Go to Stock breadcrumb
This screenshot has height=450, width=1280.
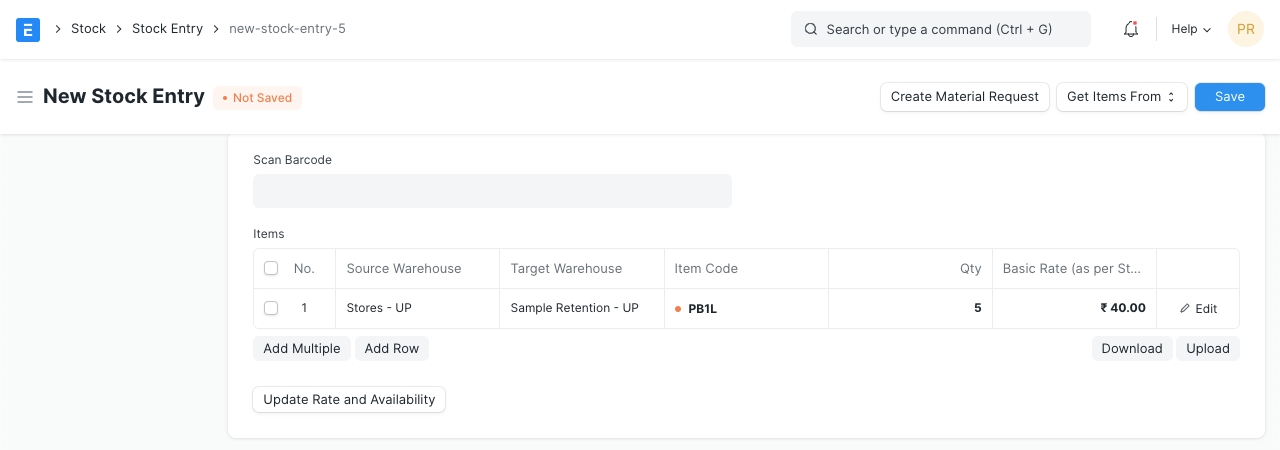click(88, 29)
